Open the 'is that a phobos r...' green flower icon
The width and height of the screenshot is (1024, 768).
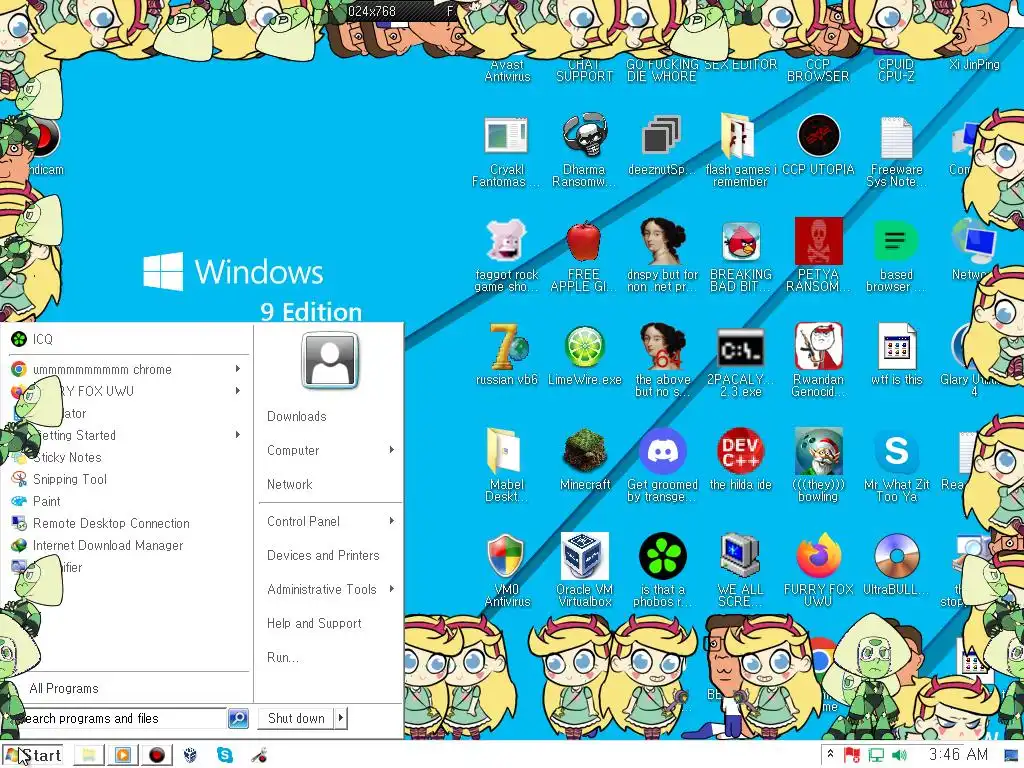click(662, 556)
